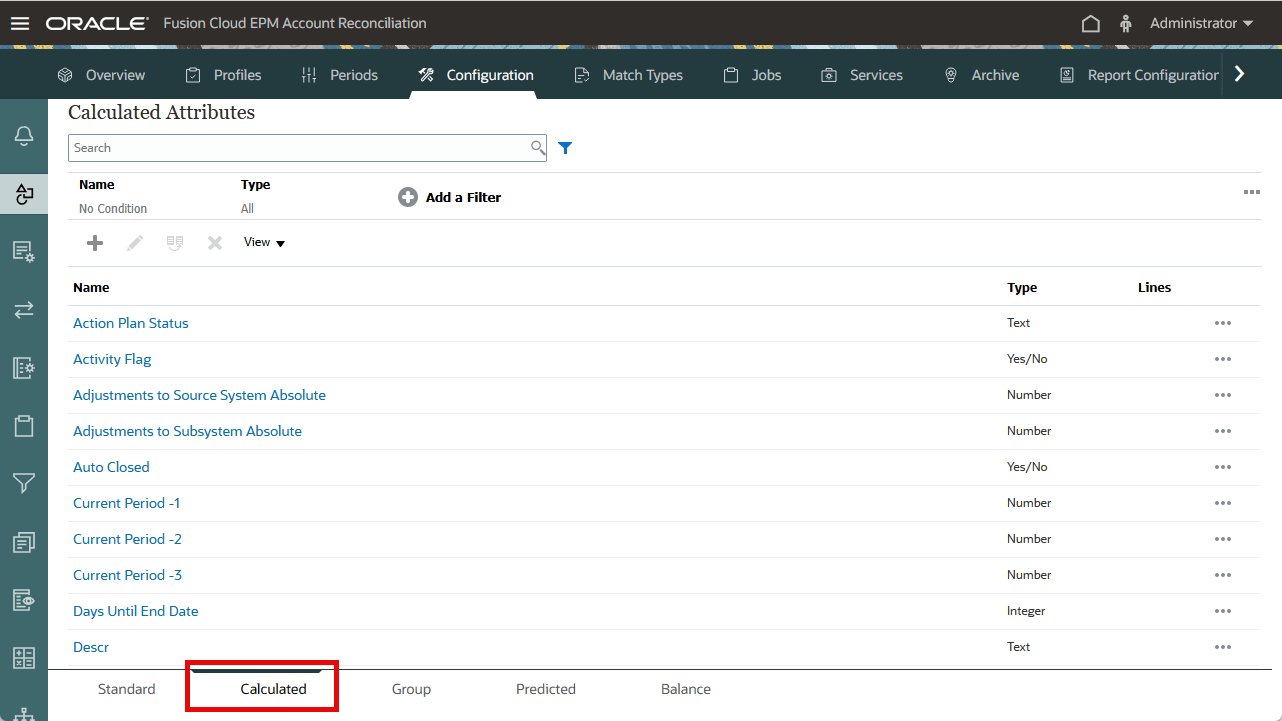Open actions ellipsis for Days Until End Date
Image resolution: width=1282 pixels, height=721 pixels.
[x=1222, y=611]
